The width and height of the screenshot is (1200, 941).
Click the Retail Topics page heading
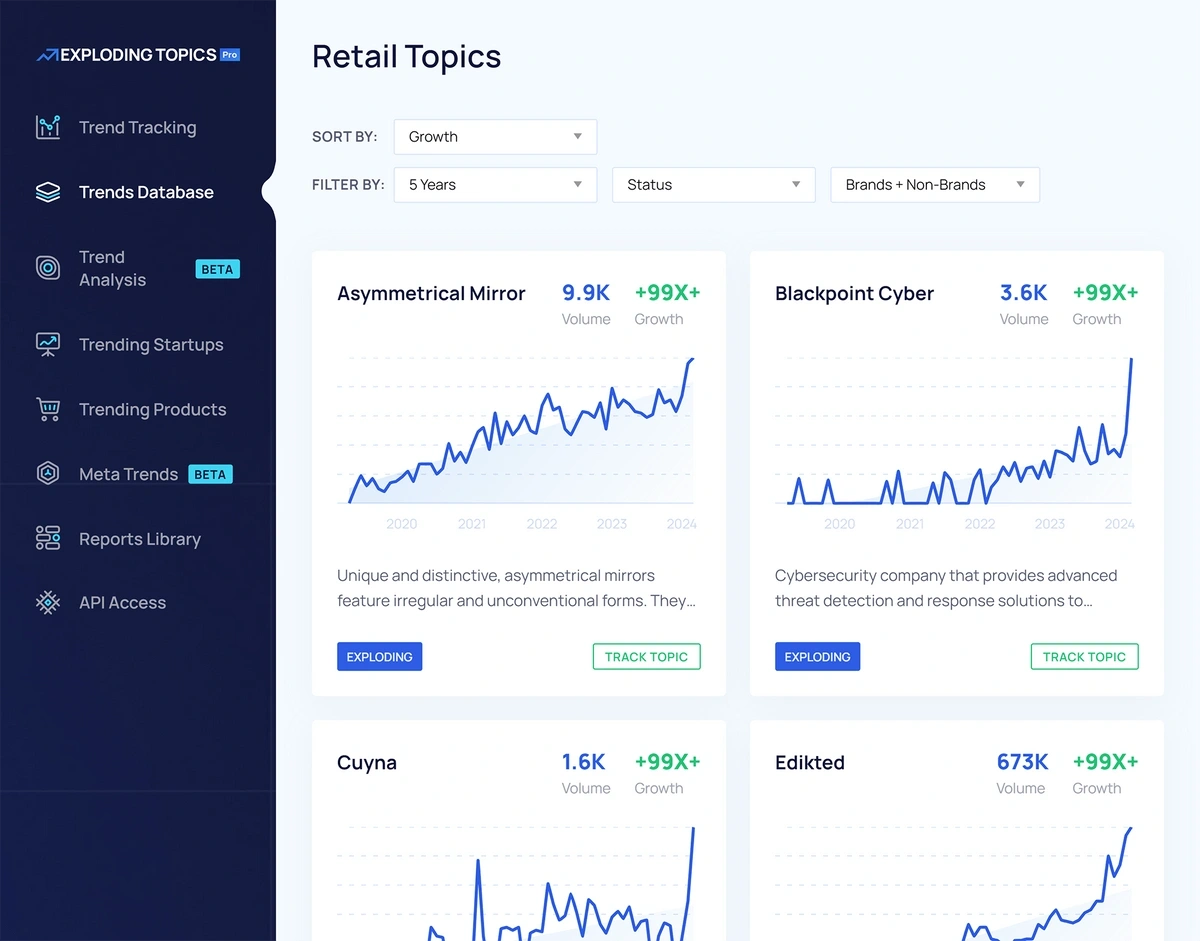pos(406,57)
